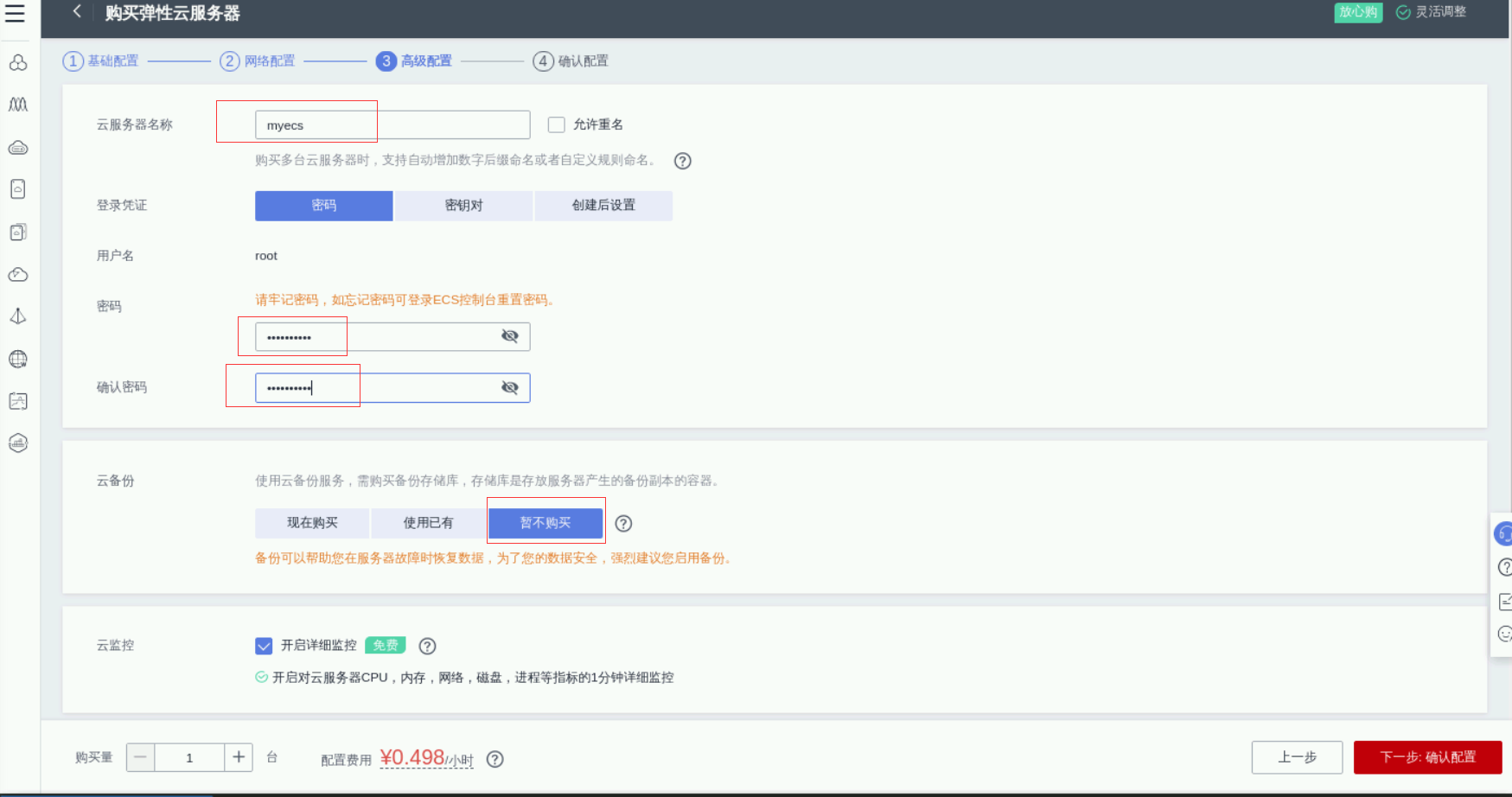Go back using the header arrow

[x=77, y=11]
